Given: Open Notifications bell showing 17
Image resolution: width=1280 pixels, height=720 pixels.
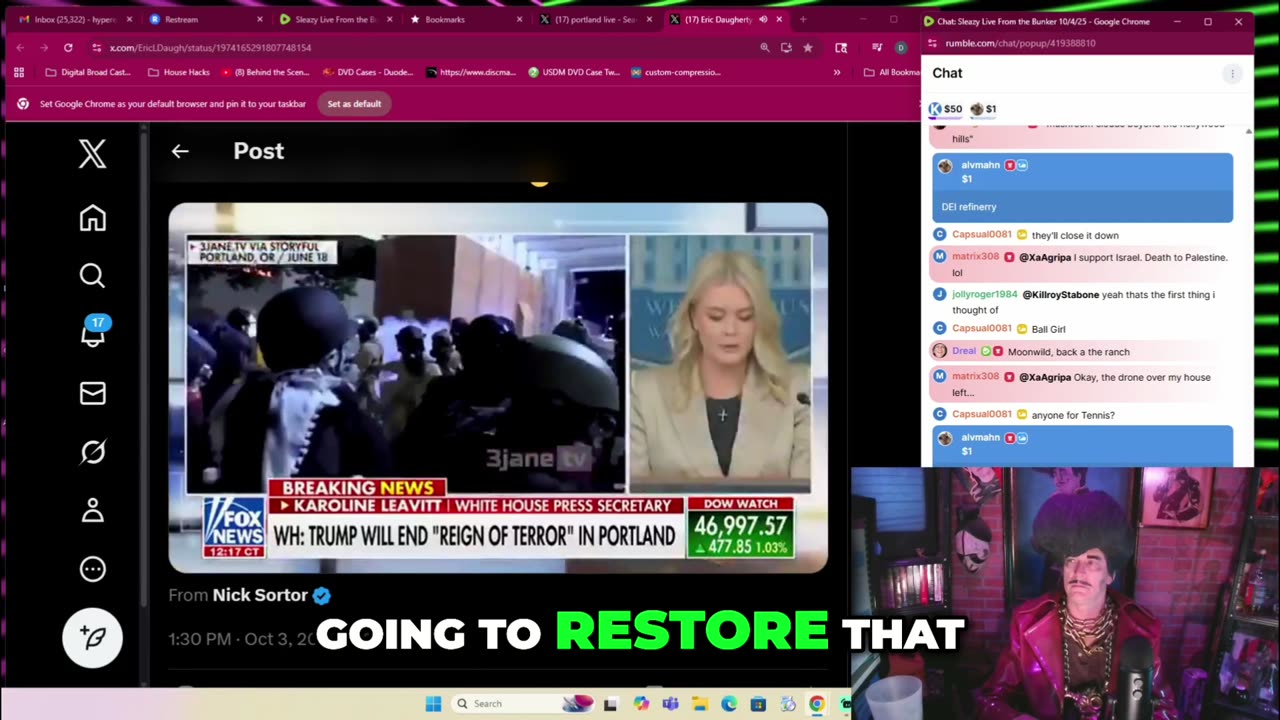Looking at the screenshot, I should pyautogui.click(x=93, y=332).
